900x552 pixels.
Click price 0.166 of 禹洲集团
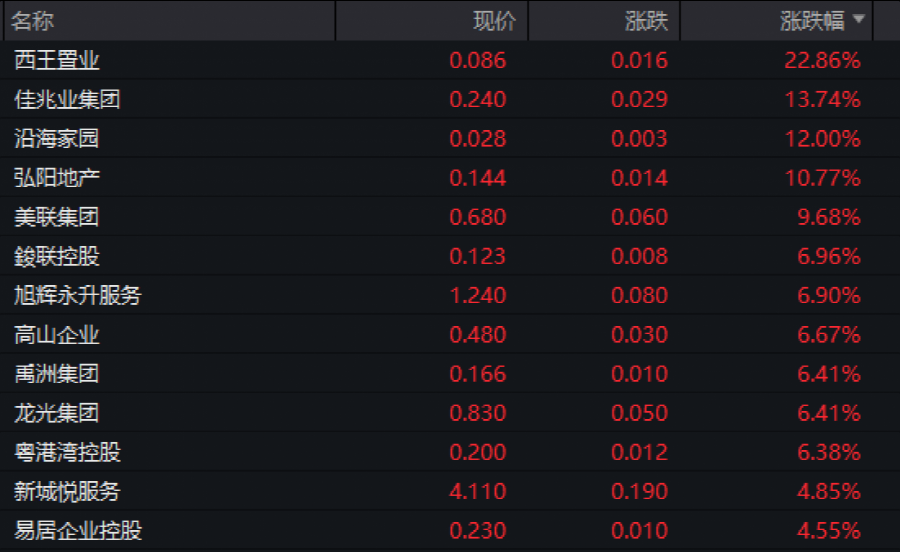pyautogui.click(x=478, y=374)
